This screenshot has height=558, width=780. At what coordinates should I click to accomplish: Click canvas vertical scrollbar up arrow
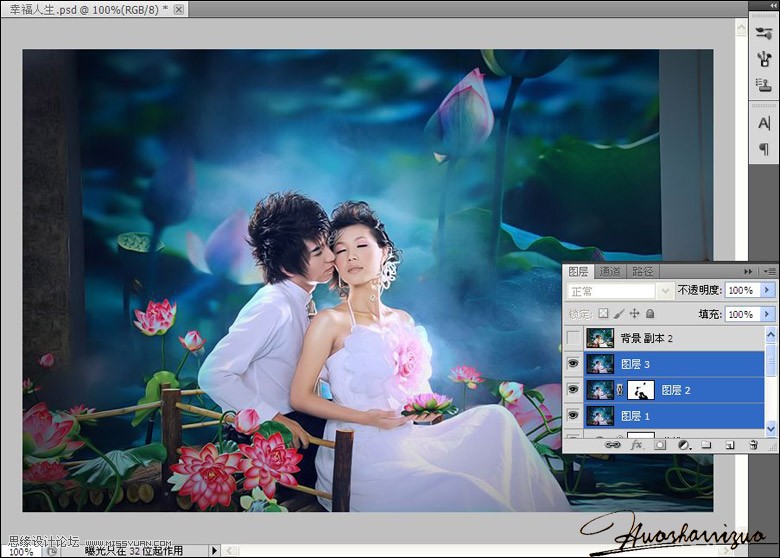(741, 27)
